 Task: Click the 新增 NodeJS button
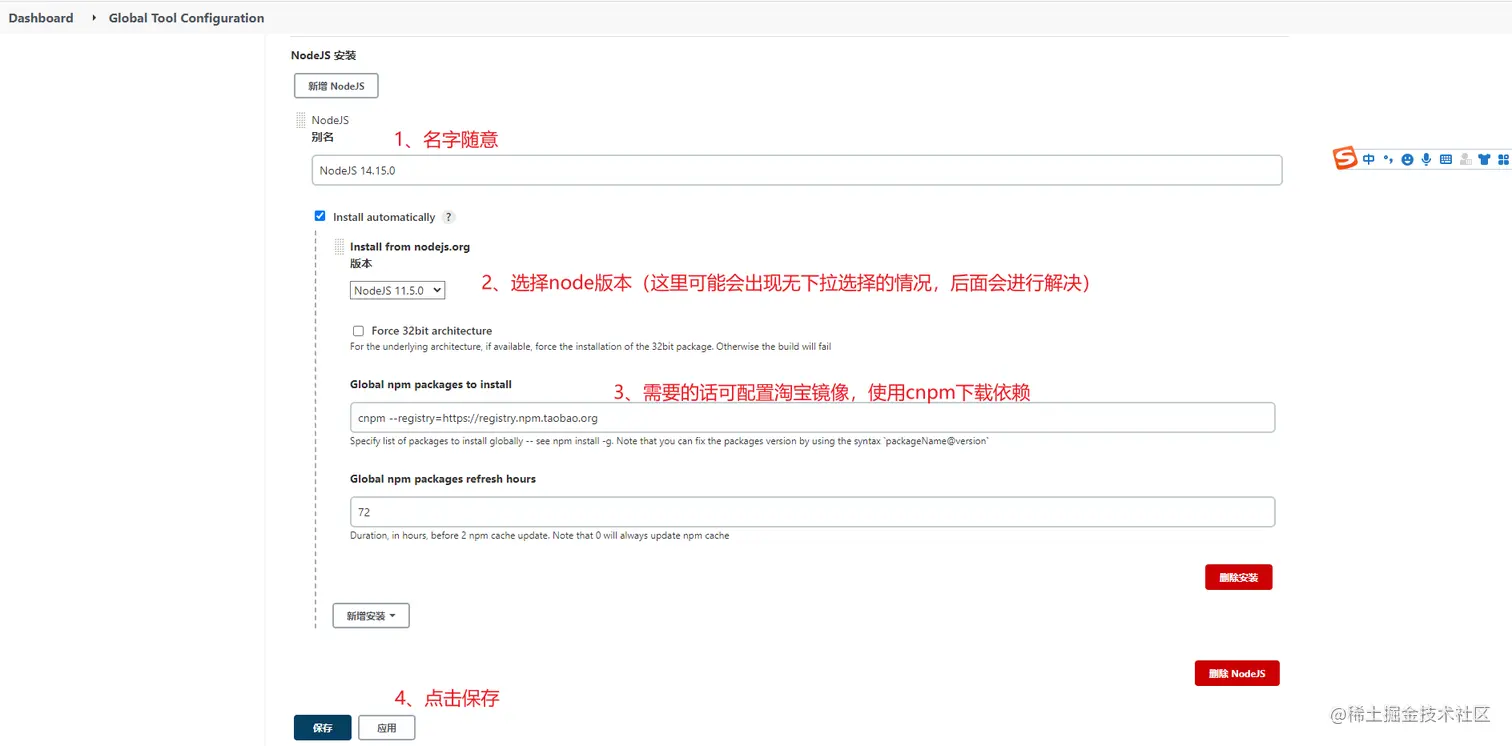click(x=336, y=86)
